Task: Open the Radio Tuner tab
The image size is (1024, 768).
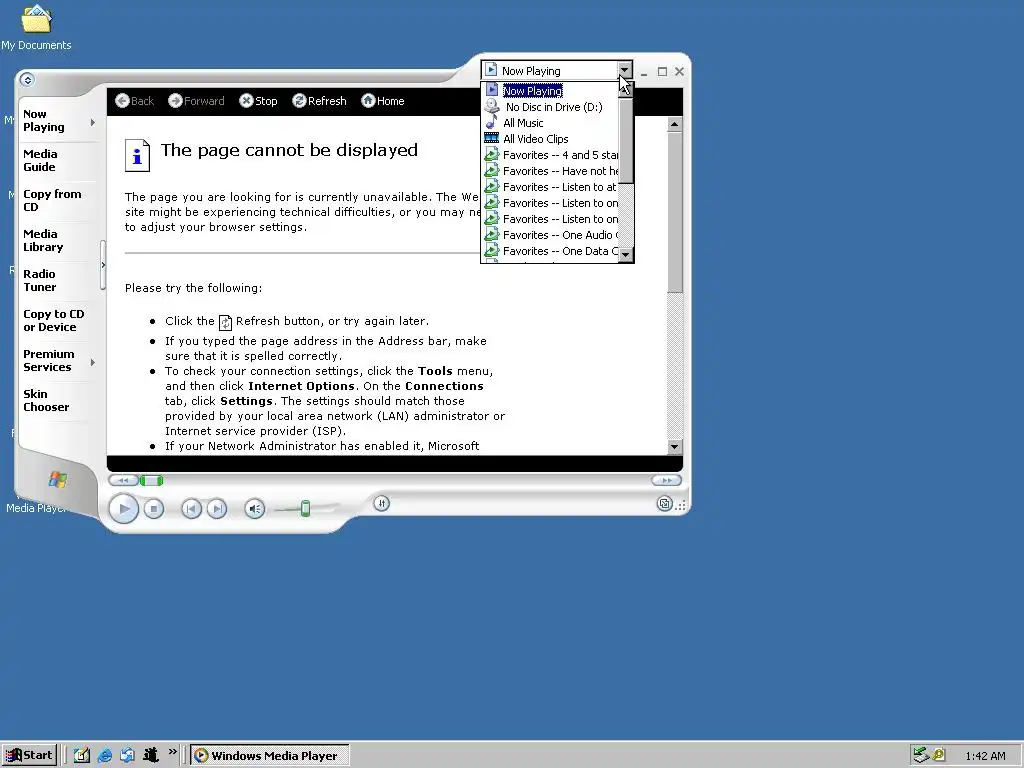Action: click(x=40, y=280)
